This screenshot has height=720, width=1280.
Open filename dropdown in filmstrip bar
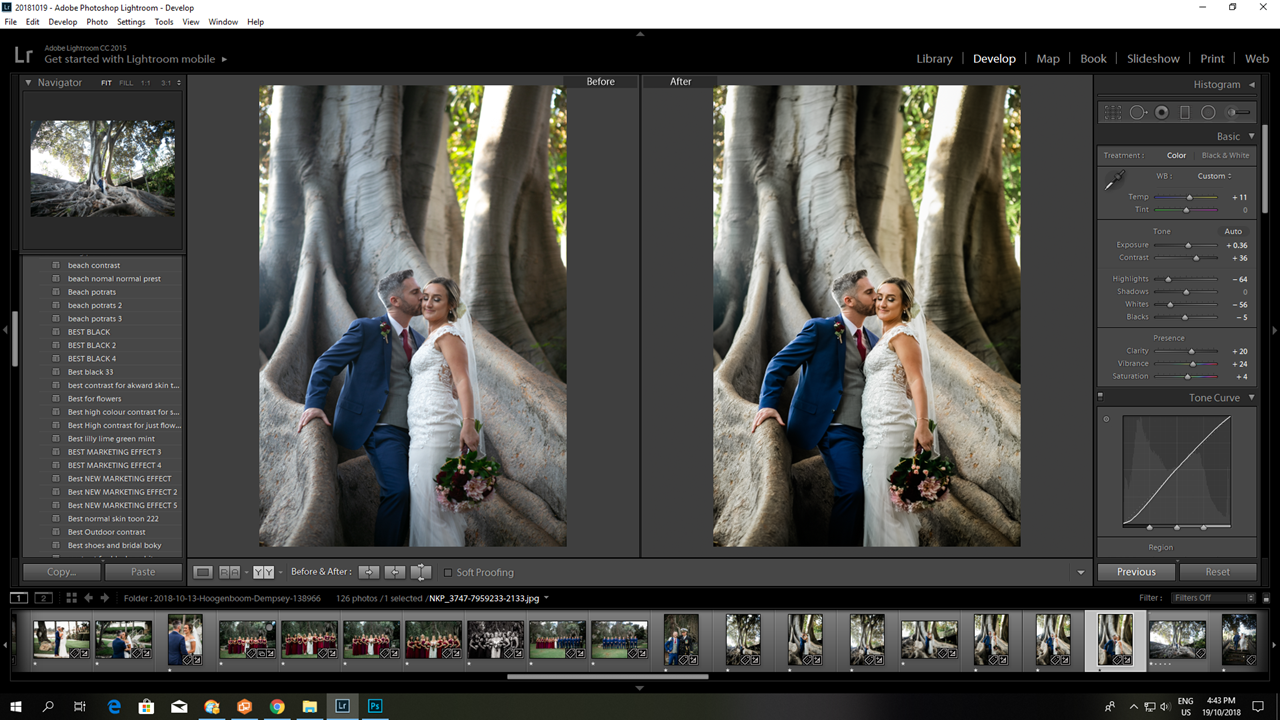point(546,598)
